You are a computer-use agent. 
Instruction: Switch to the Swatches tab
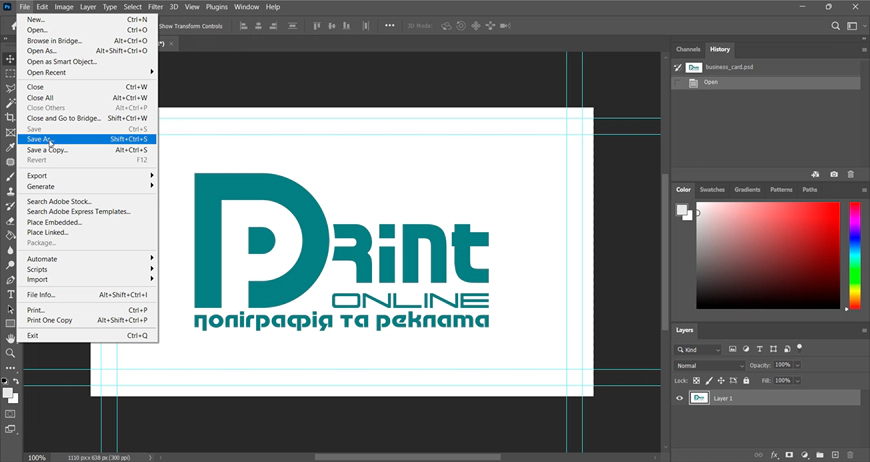click(712, 190)
